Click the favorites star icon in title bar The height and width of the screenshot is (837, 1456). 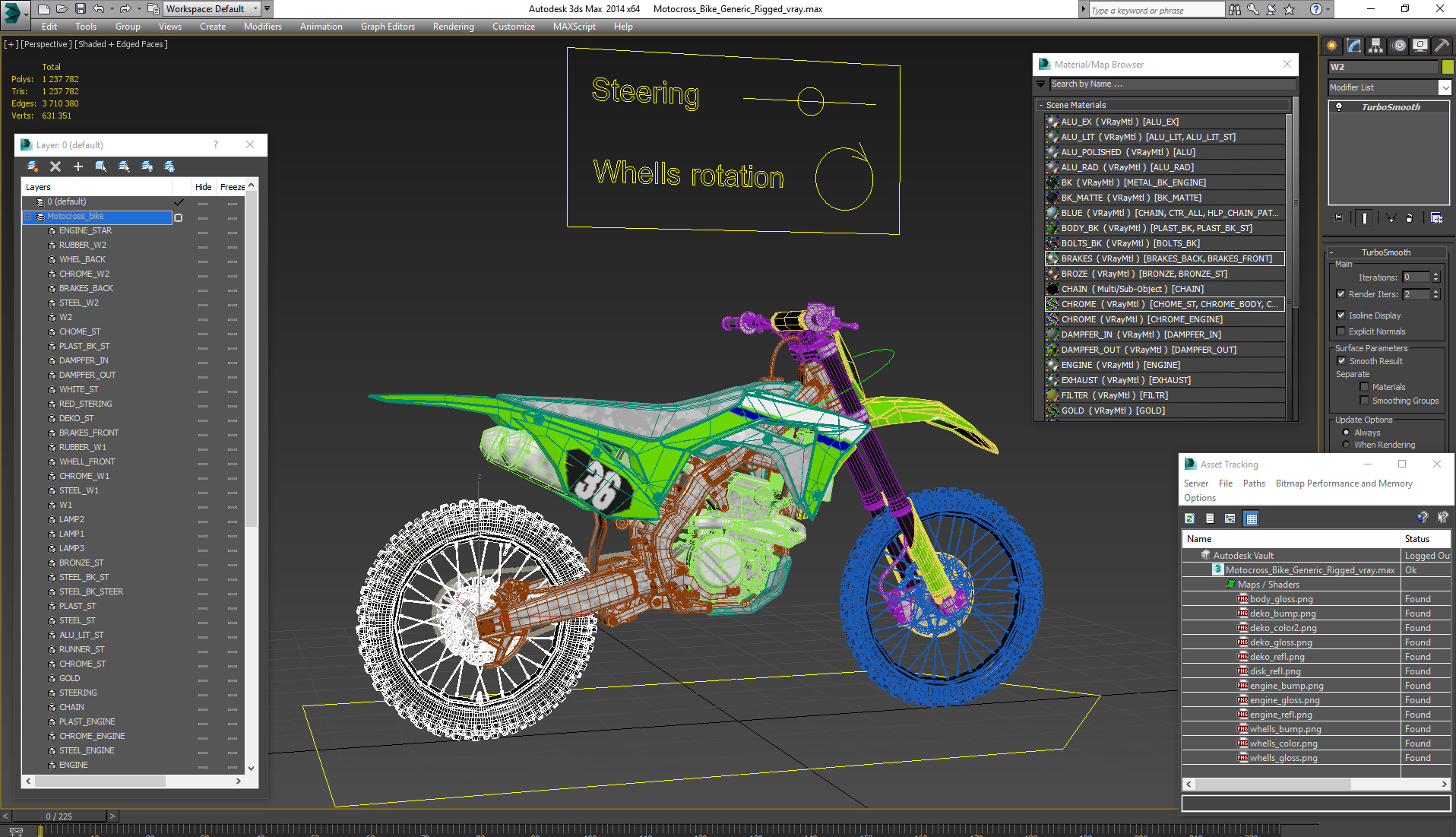(1290, 9)
